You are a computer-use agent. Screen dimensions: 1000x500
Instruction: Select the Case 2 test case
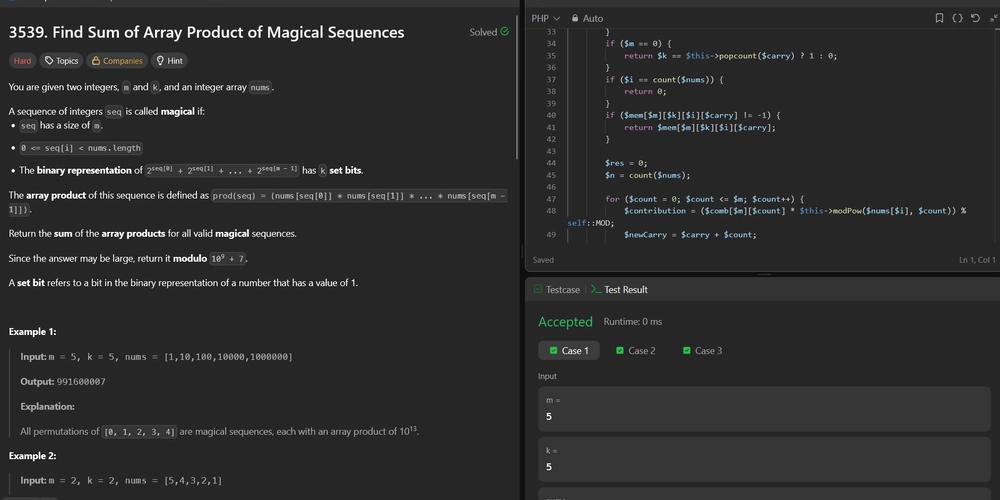[636, 351]
